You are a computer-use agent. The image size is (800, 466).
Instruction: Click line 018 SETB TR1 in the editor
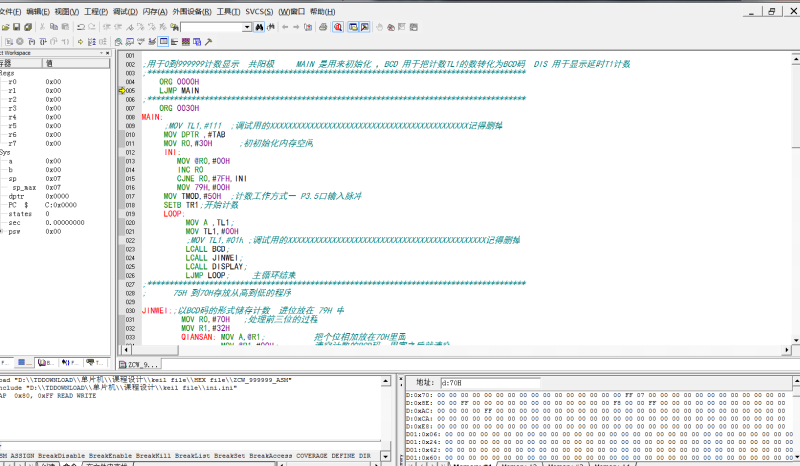tap(201, 205)
